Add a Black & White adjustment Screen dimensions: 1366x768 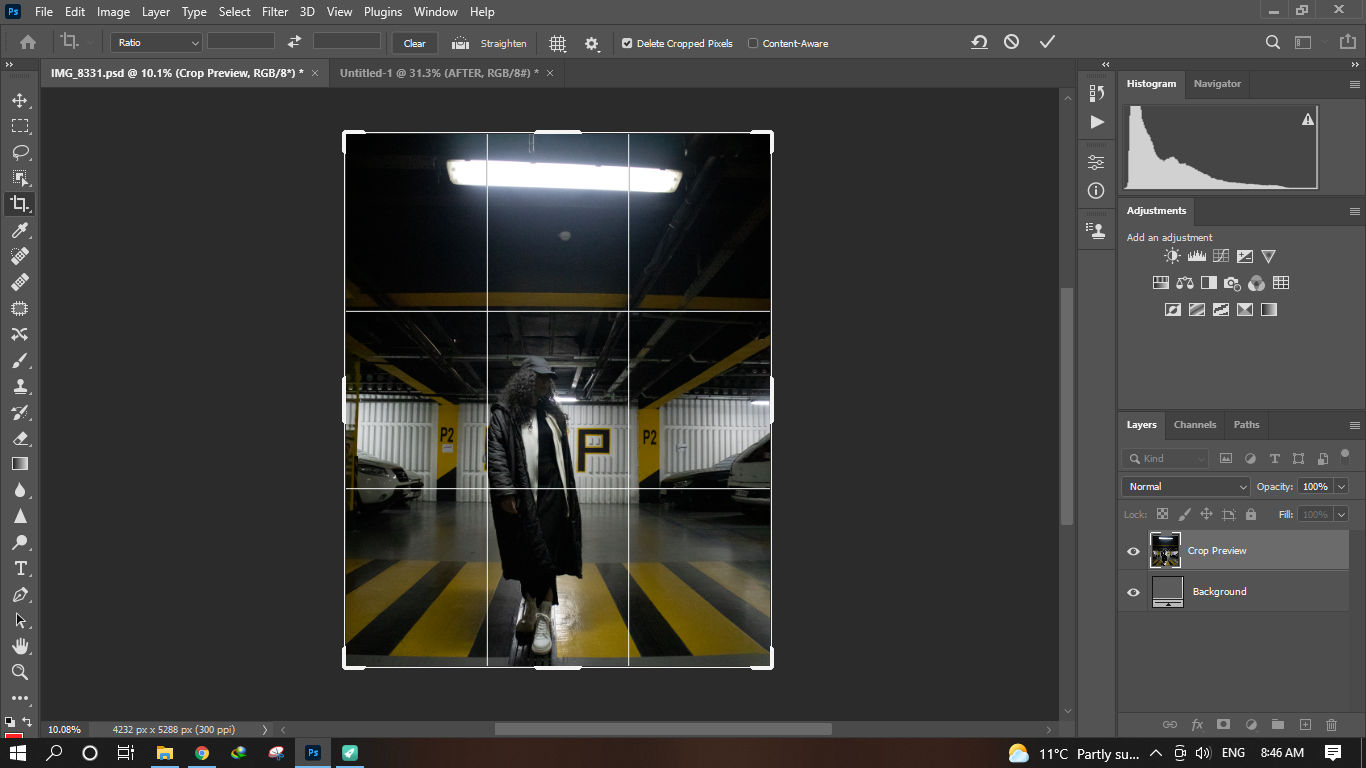click(1209, 283)
